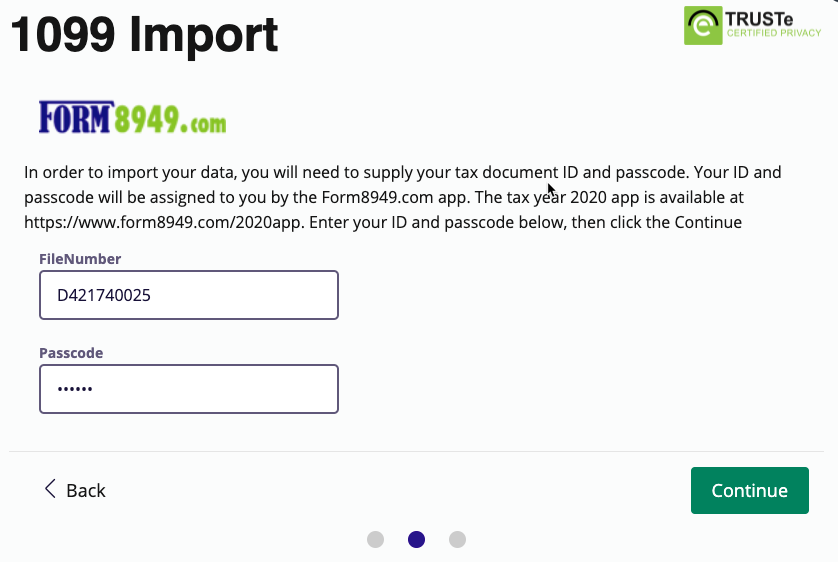
Task: Open the https://www.form8949.com/2020app URL text
Action: pos(164,222)
